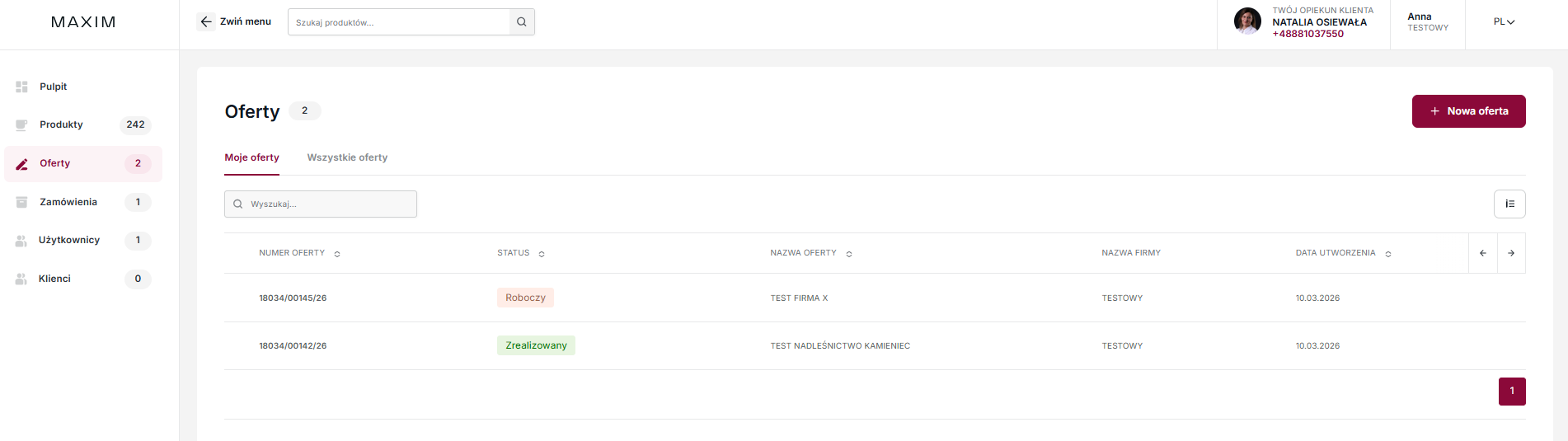The image size is (1568, 441).
Task: Open offer 18034/00145/26
Action: [293, 298]
